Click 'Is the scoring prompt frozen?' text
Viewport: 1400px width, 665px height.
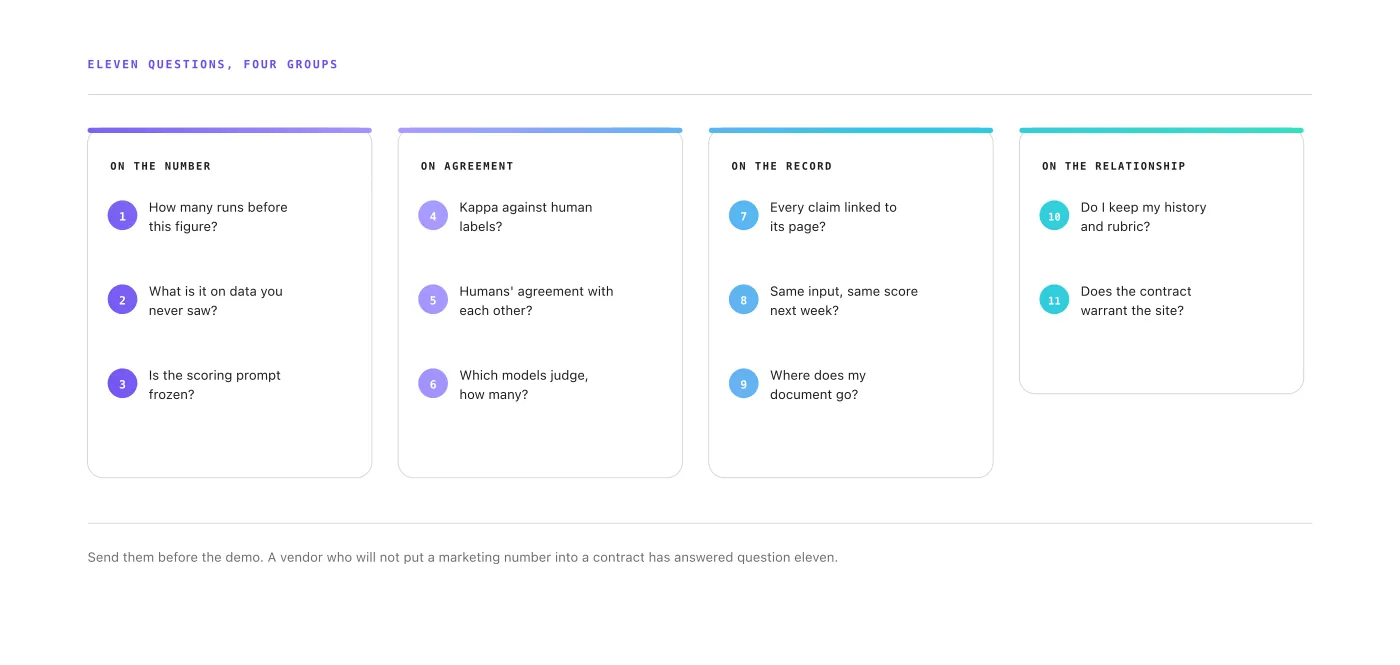(x=215, y=385)
